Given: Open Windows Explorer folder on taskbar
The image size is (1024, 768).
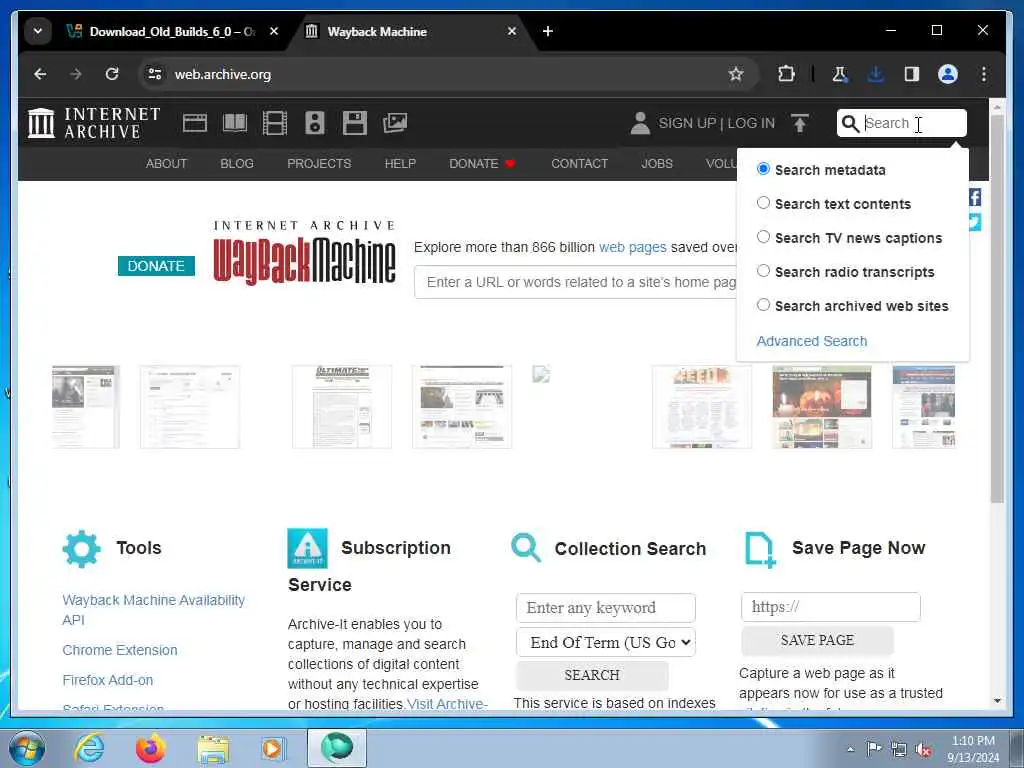Looking at the screenshot, I should [213, 749].
